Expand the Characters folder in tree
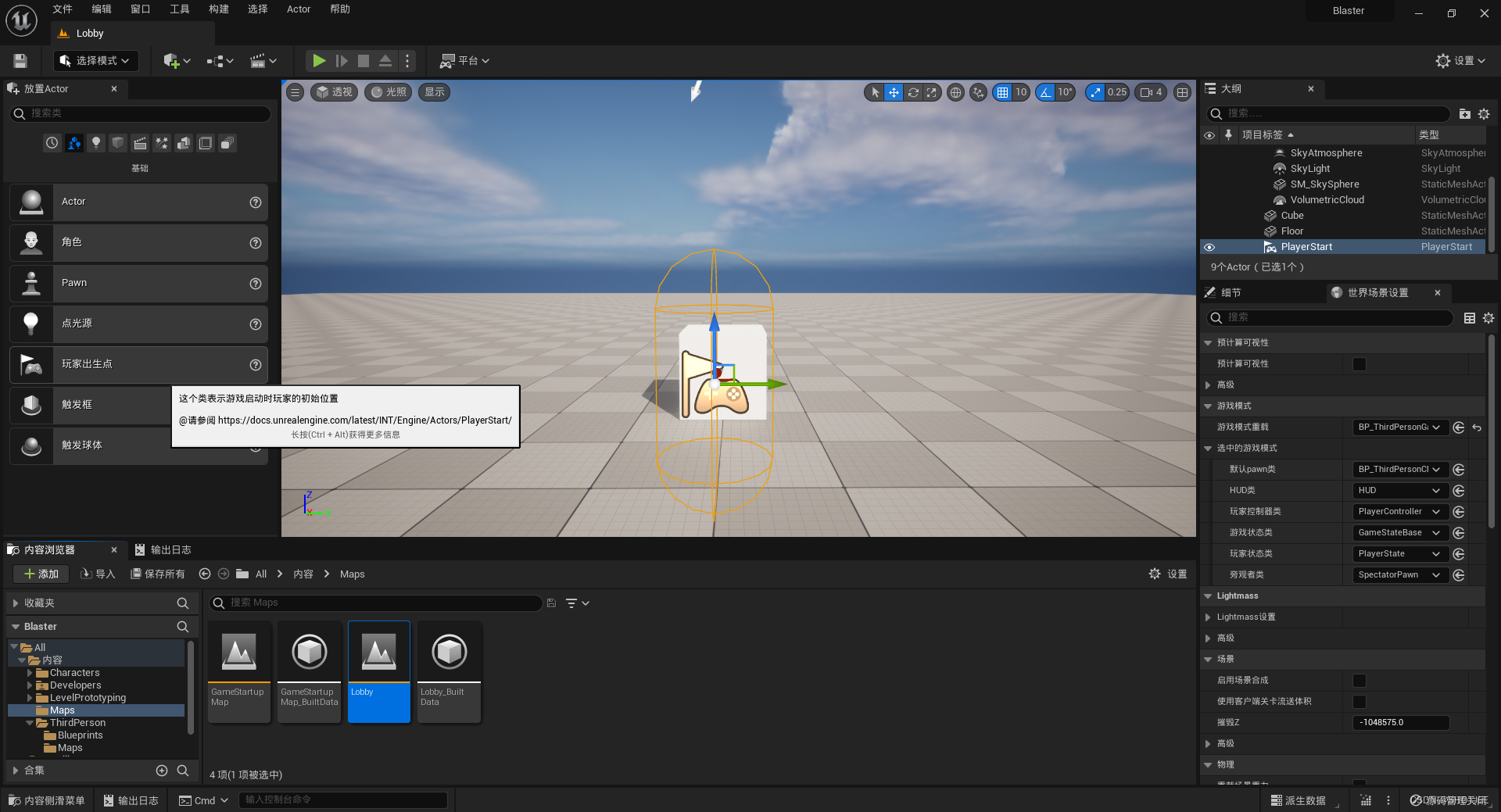Image resolution: width=1501 pixels, height=812 pixels. click(30, 673)
